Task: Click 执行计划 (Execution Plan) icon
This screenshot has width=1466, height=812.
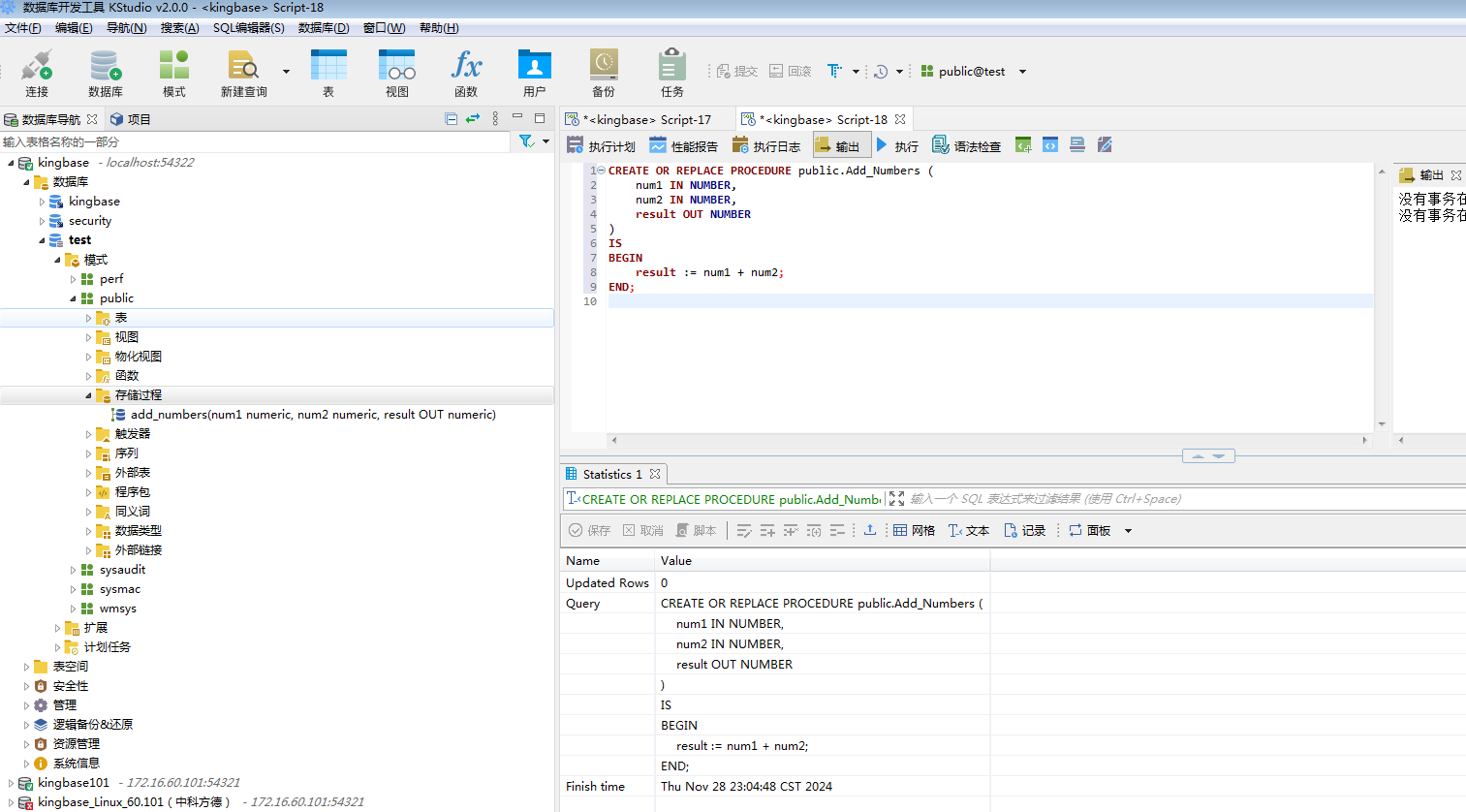Action: 601,146
